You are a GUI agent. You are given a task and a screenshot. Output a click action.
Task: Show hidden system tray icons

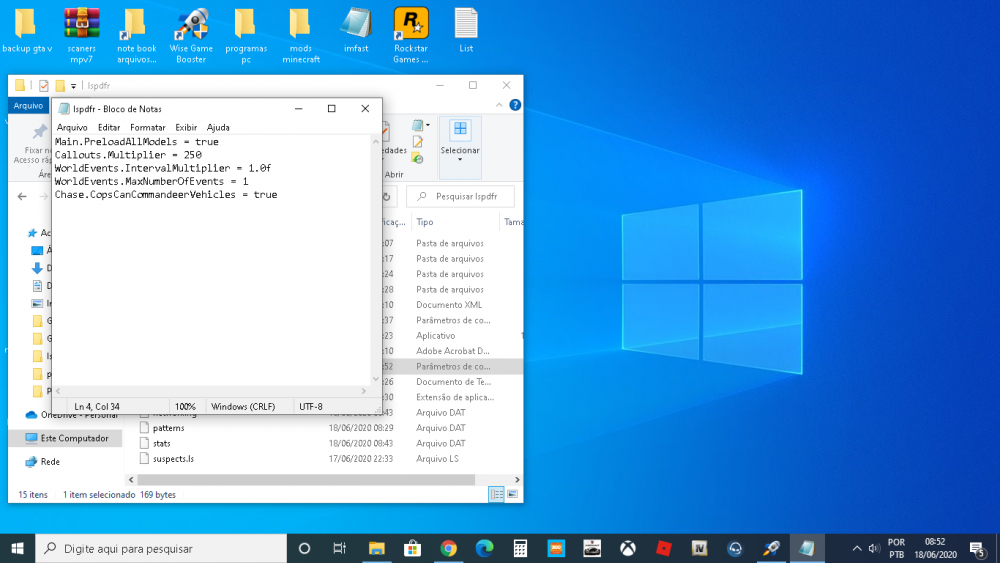[x=856, y=548]
